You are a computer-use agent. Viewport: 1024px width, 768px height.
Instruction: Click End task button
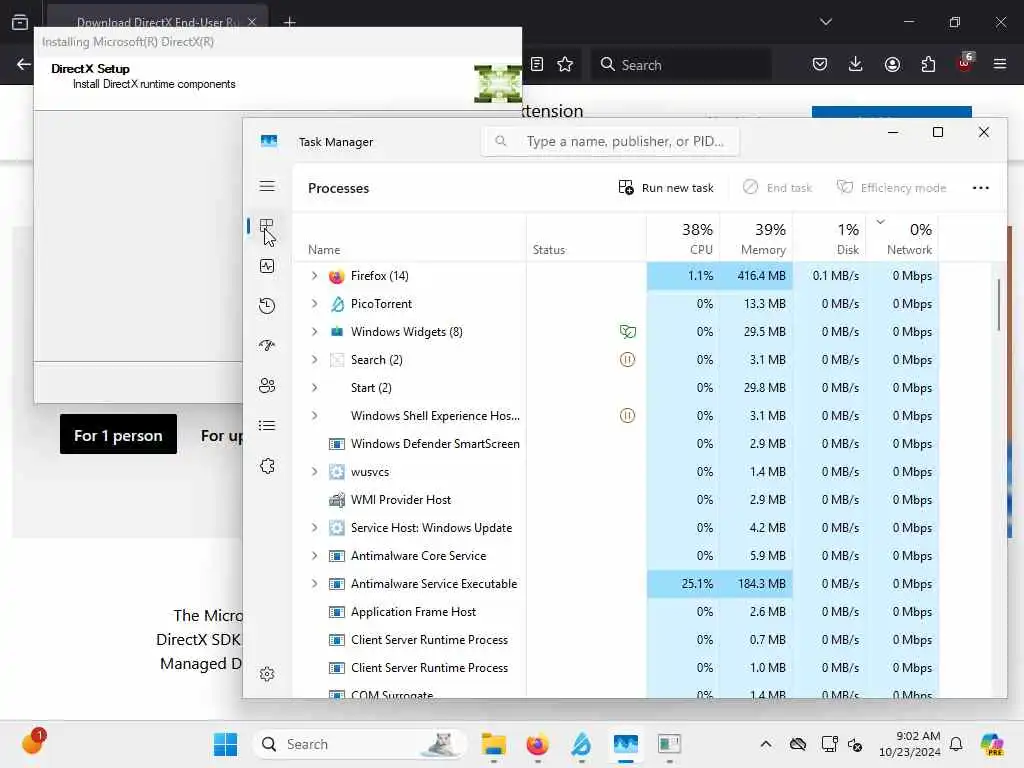click(x=777, y=188)
